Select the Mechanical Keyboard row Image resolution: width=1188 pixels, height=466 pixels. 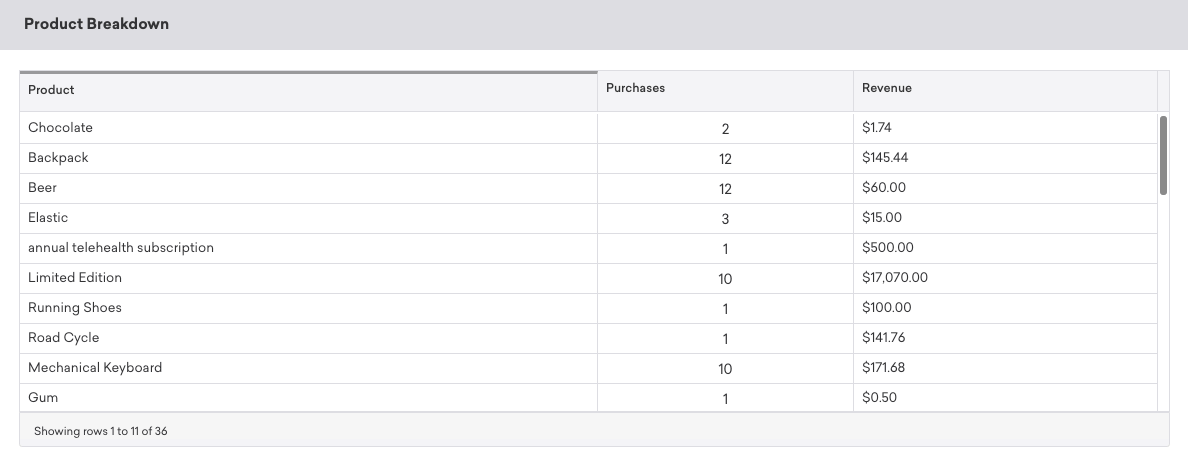click(x=95, y=368)
